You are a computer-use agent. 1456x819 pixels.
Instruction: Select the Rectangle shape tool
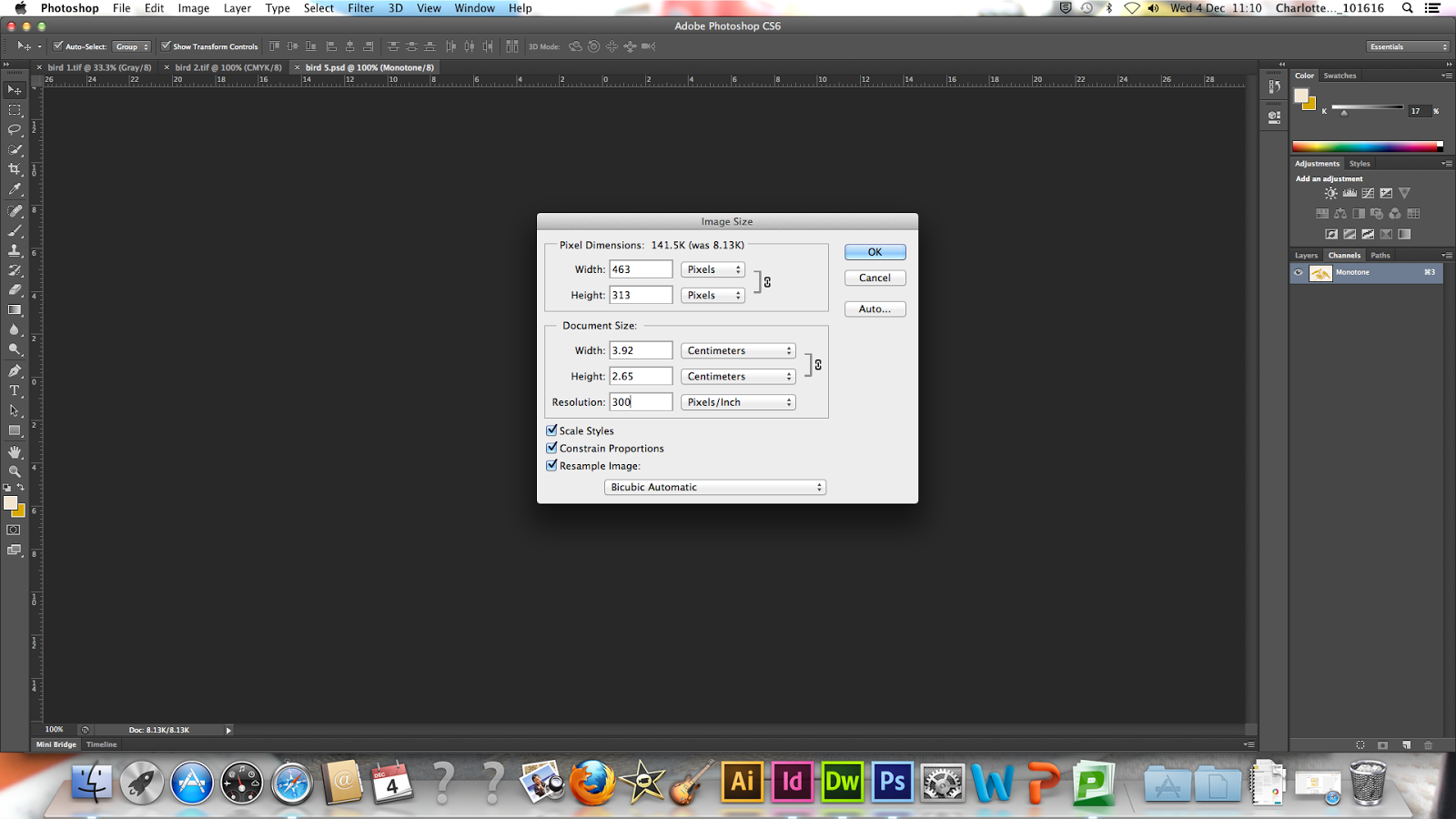tap(15, 431)
